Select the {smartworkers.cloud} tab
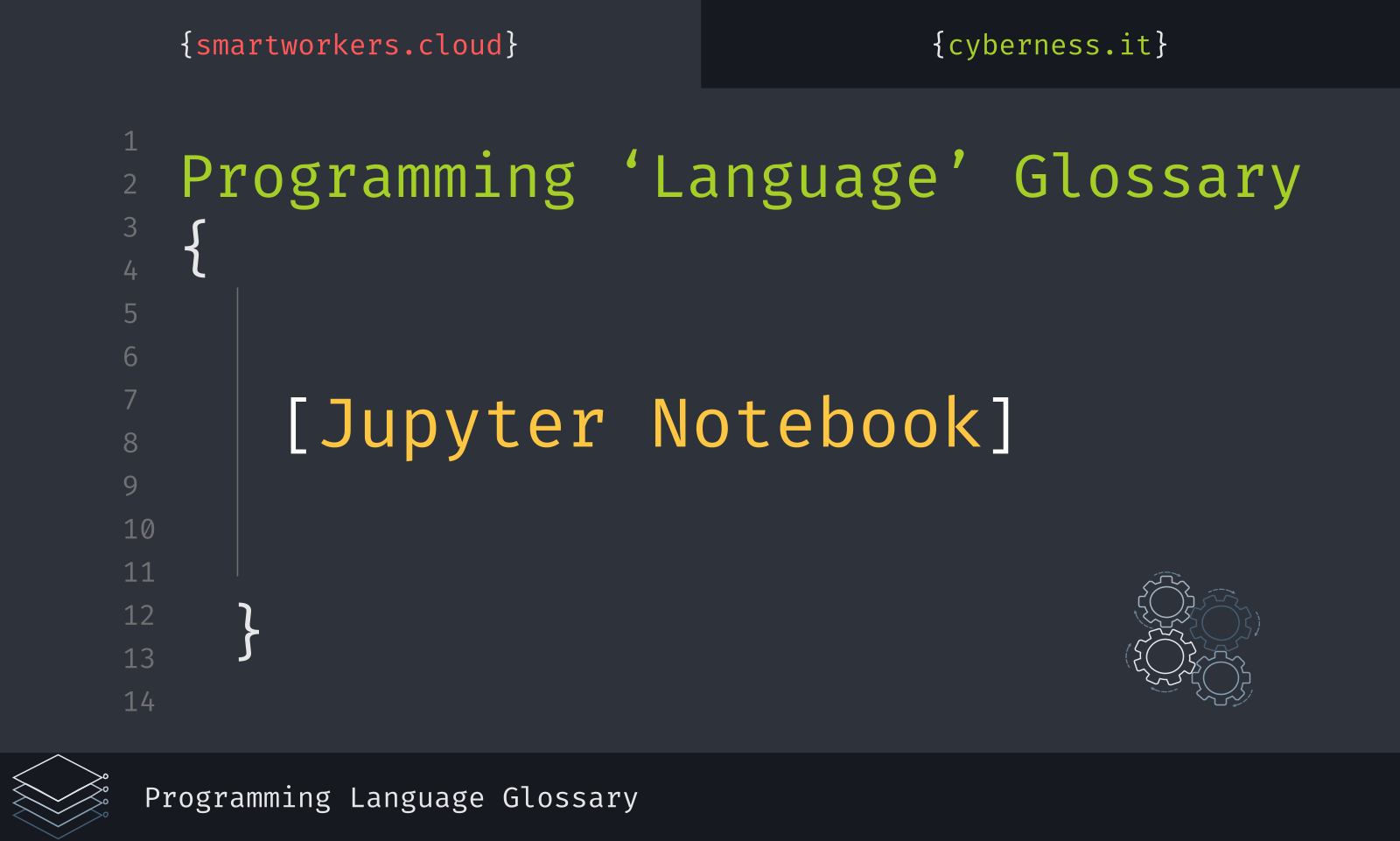The image size is (1400, 841). tap(349, 45)
